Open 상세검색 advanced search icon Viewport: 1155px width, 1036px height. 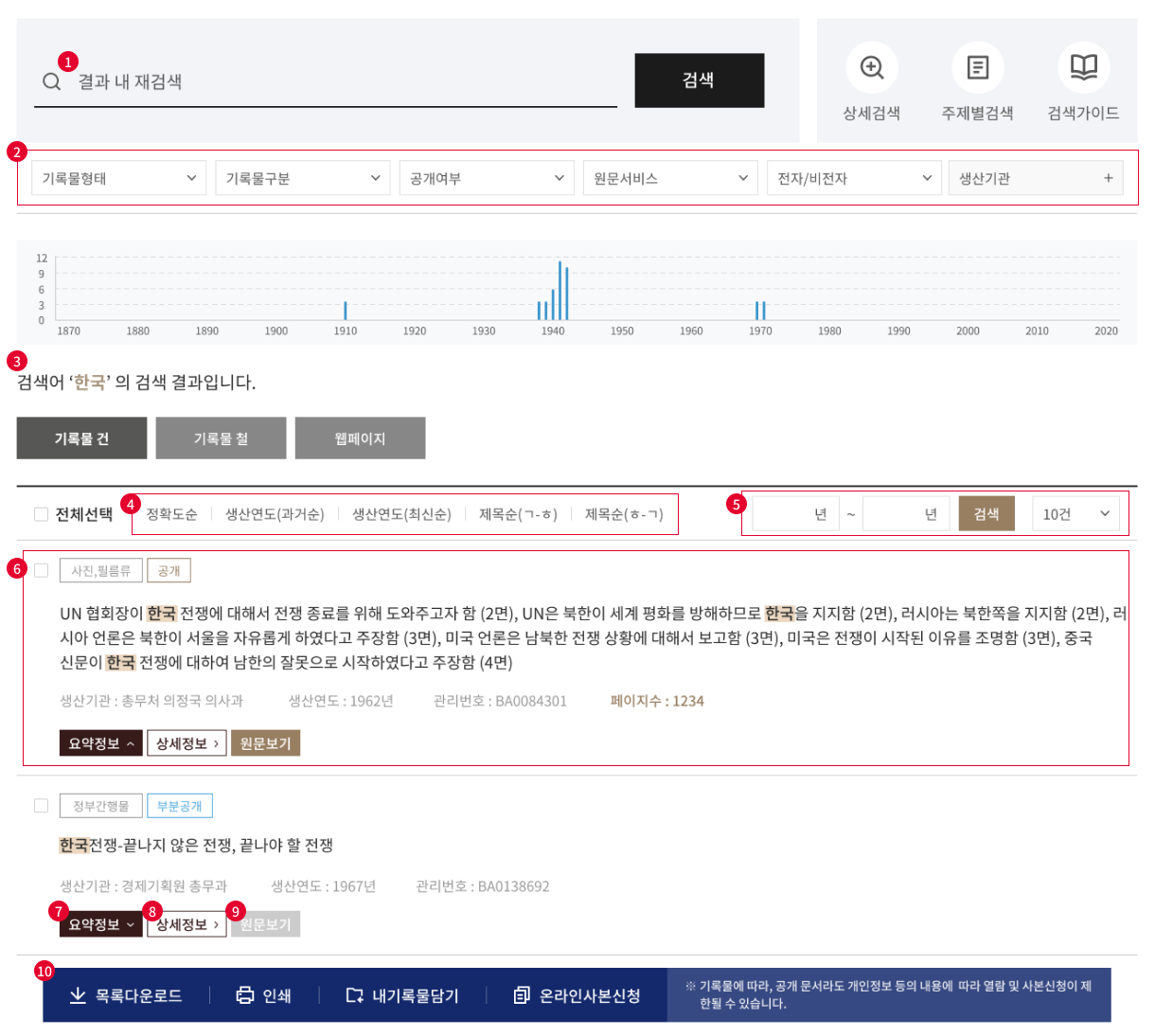point(871,68)
